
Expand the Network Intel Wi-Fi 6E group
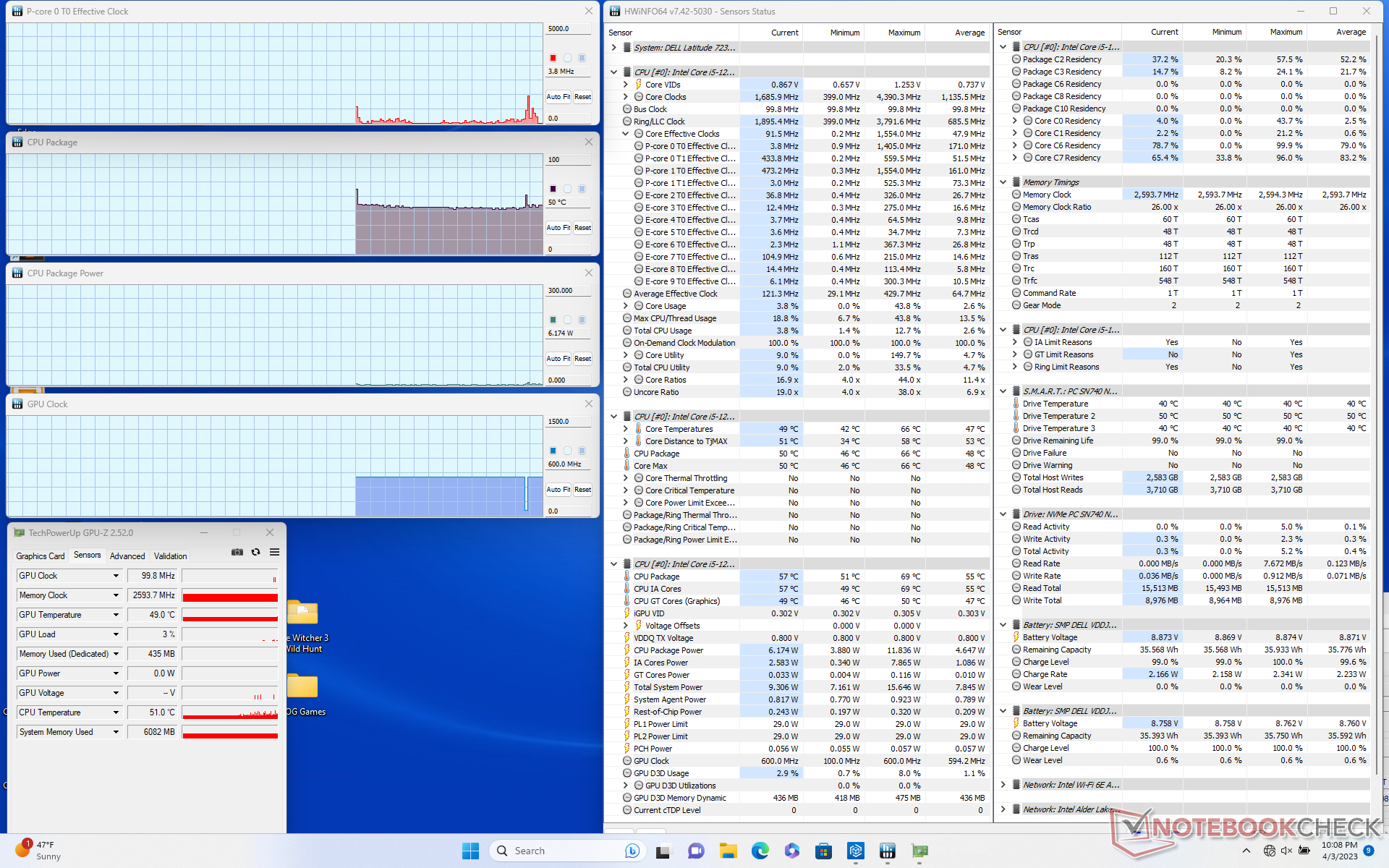click(1003, 785)
